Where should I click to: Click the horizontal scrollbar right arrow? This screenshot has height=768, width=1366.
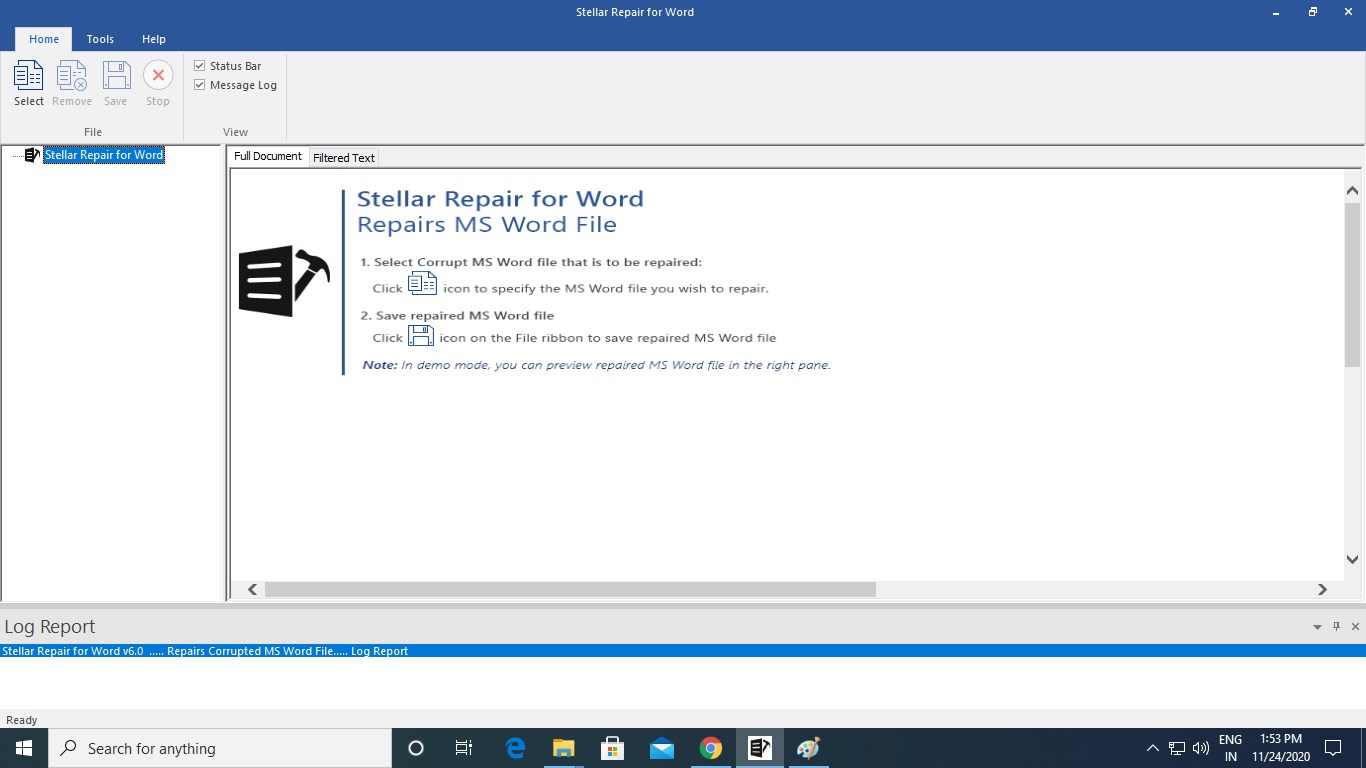1322,590
